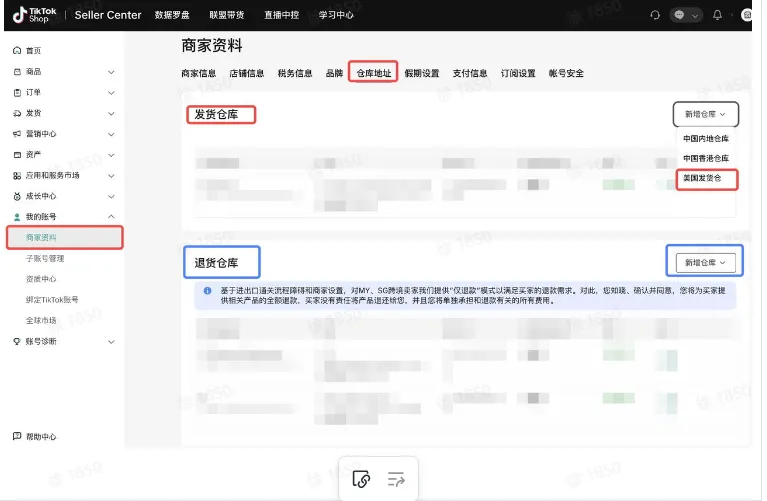The height and width of the screenshot is (501, 767).
Task: Go to 首页 in sidebar
Action: pyautogui.click(x=33, y=50)
